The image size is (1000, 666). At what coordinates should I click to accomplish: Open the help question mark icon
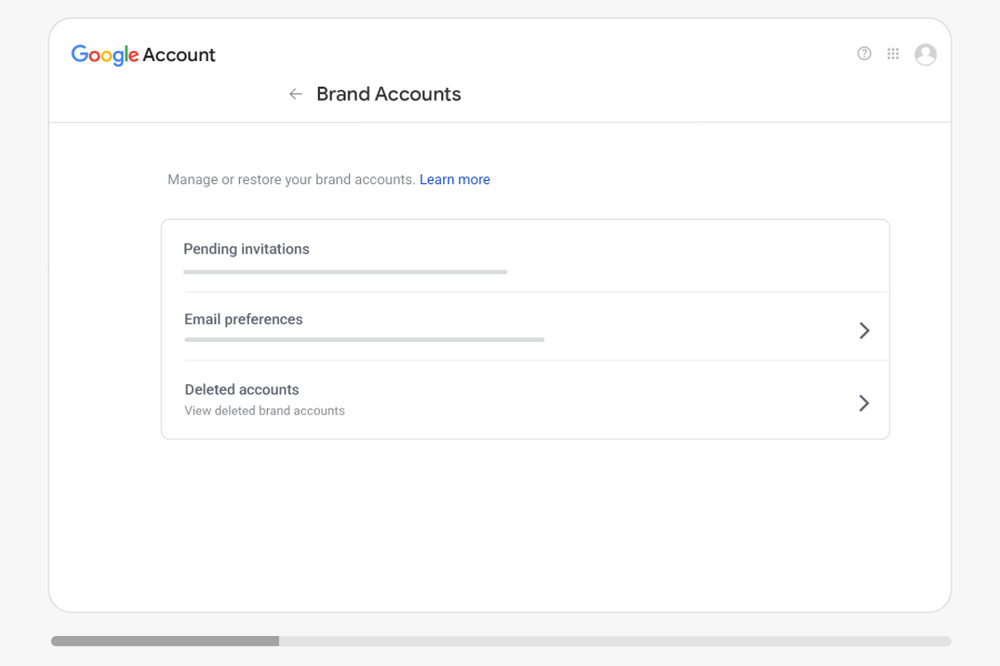(864, 54)
